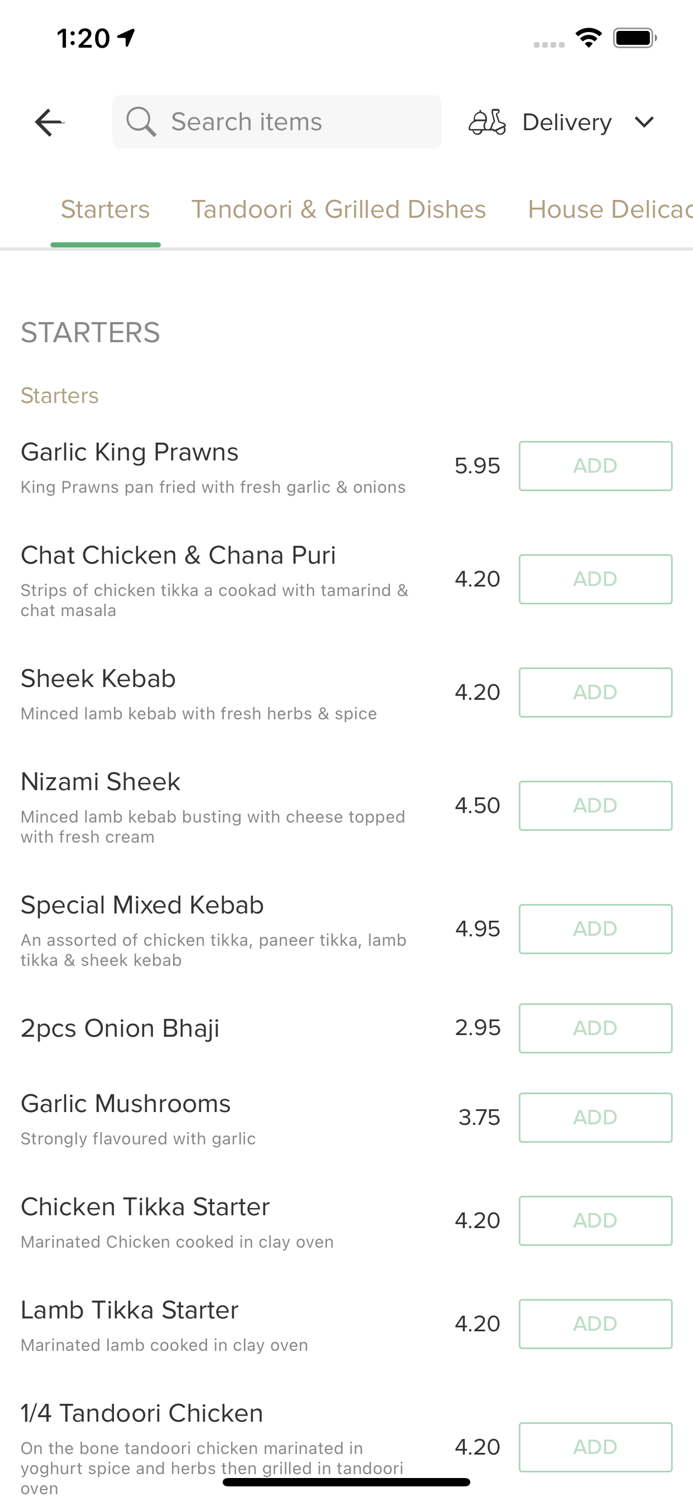Open the Tandoori & Grilled Dishes tab

click(x=338, y=209)
